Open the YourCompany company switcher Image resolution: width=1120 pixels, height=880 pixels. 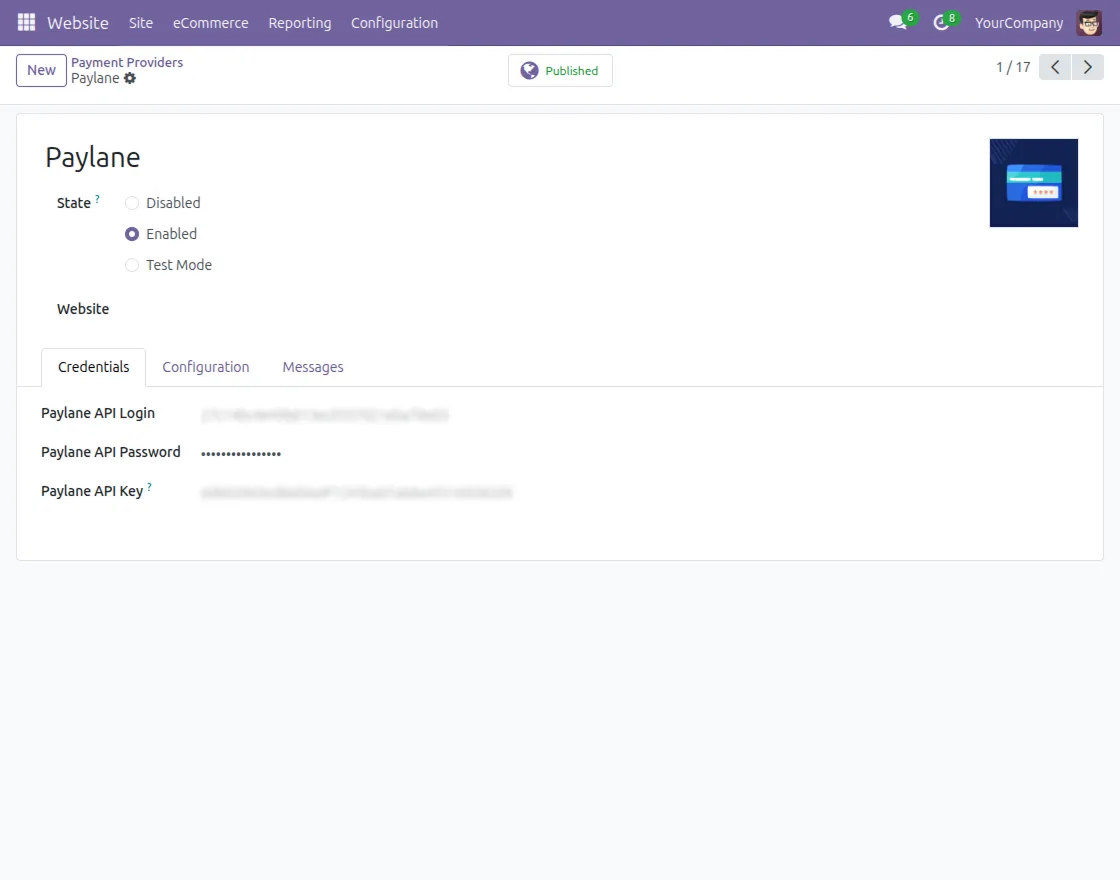click(x=1019, y=22)
